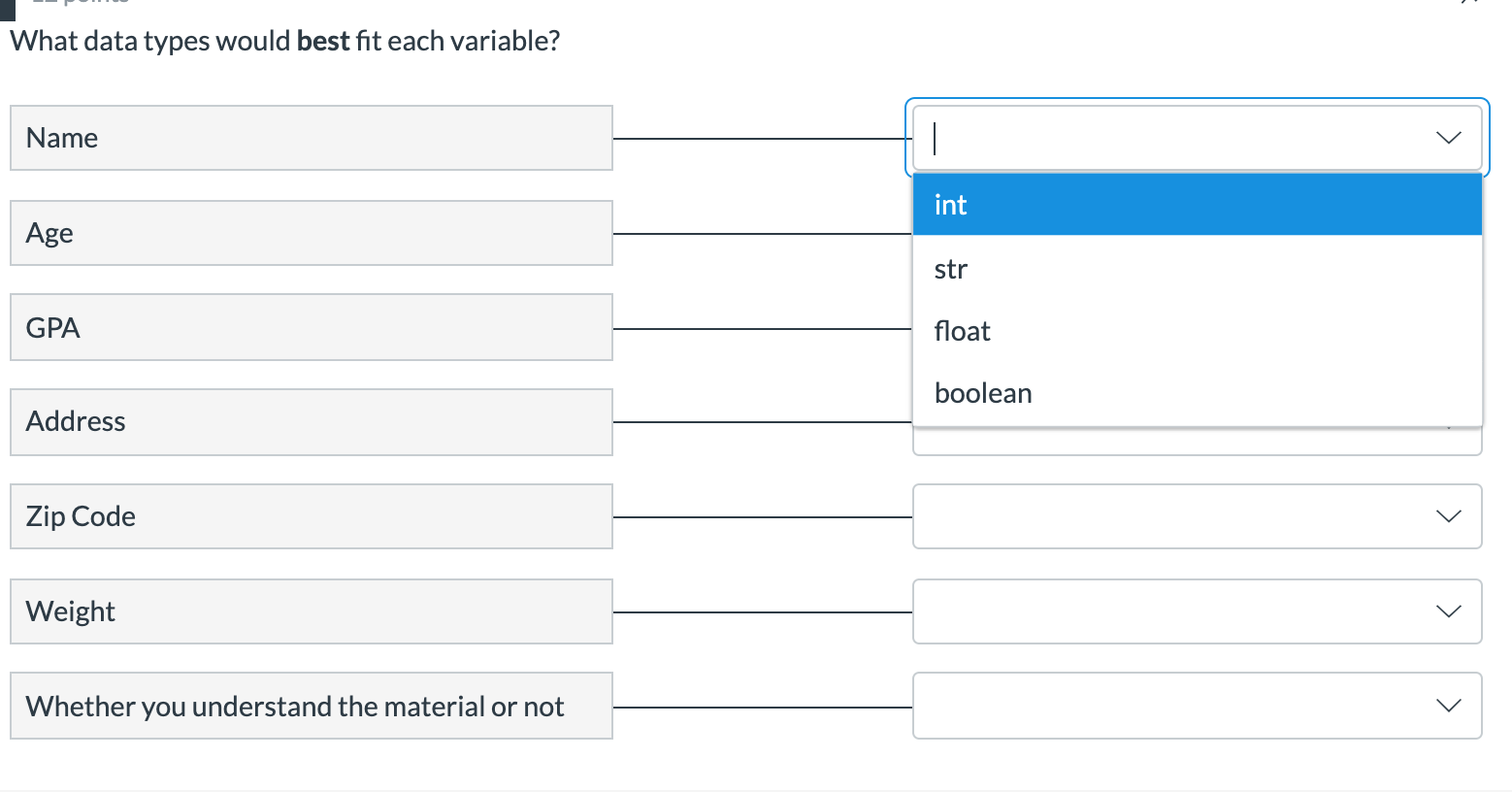The width and height of the screenshot is (1512, 792).
Task: Pick the float option
Action: [1197, 331]
